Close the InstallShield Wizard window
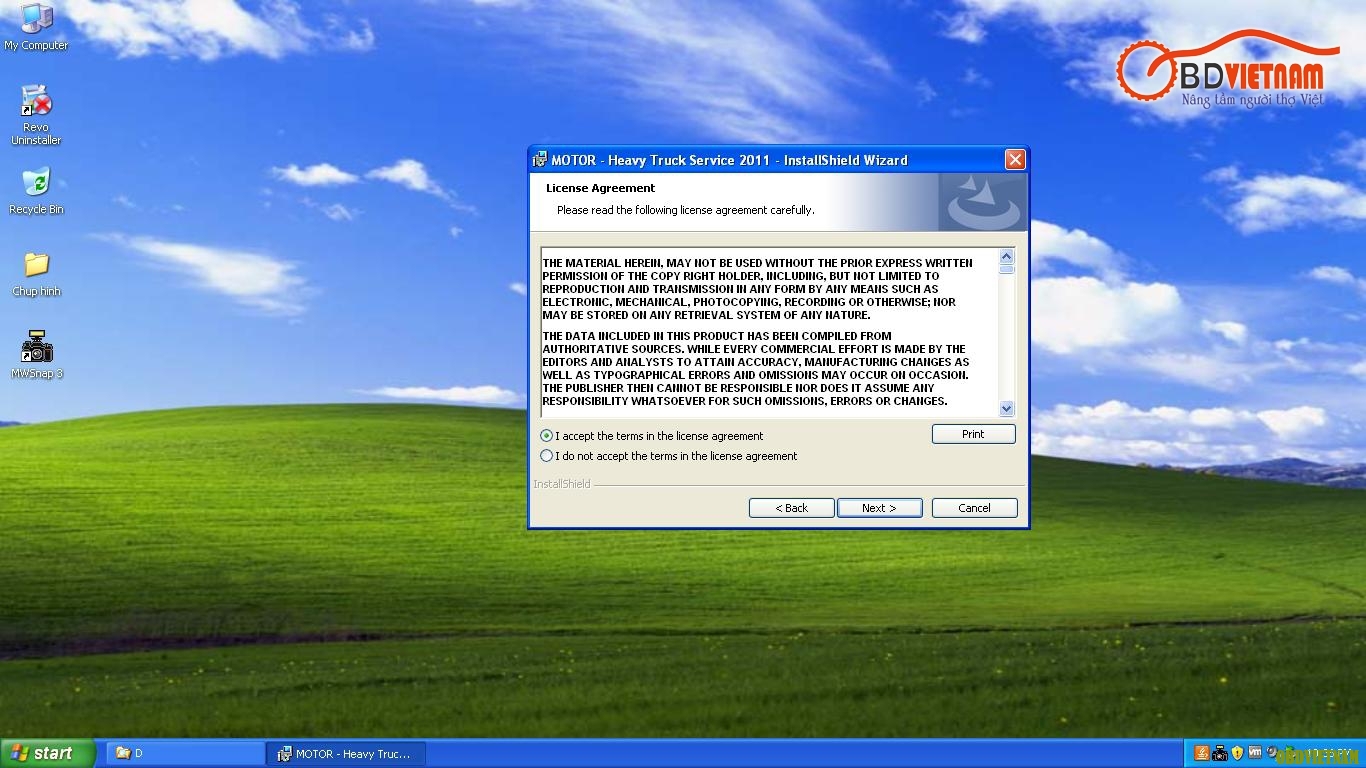1366x768 pixels. (x=1015, y=160)
